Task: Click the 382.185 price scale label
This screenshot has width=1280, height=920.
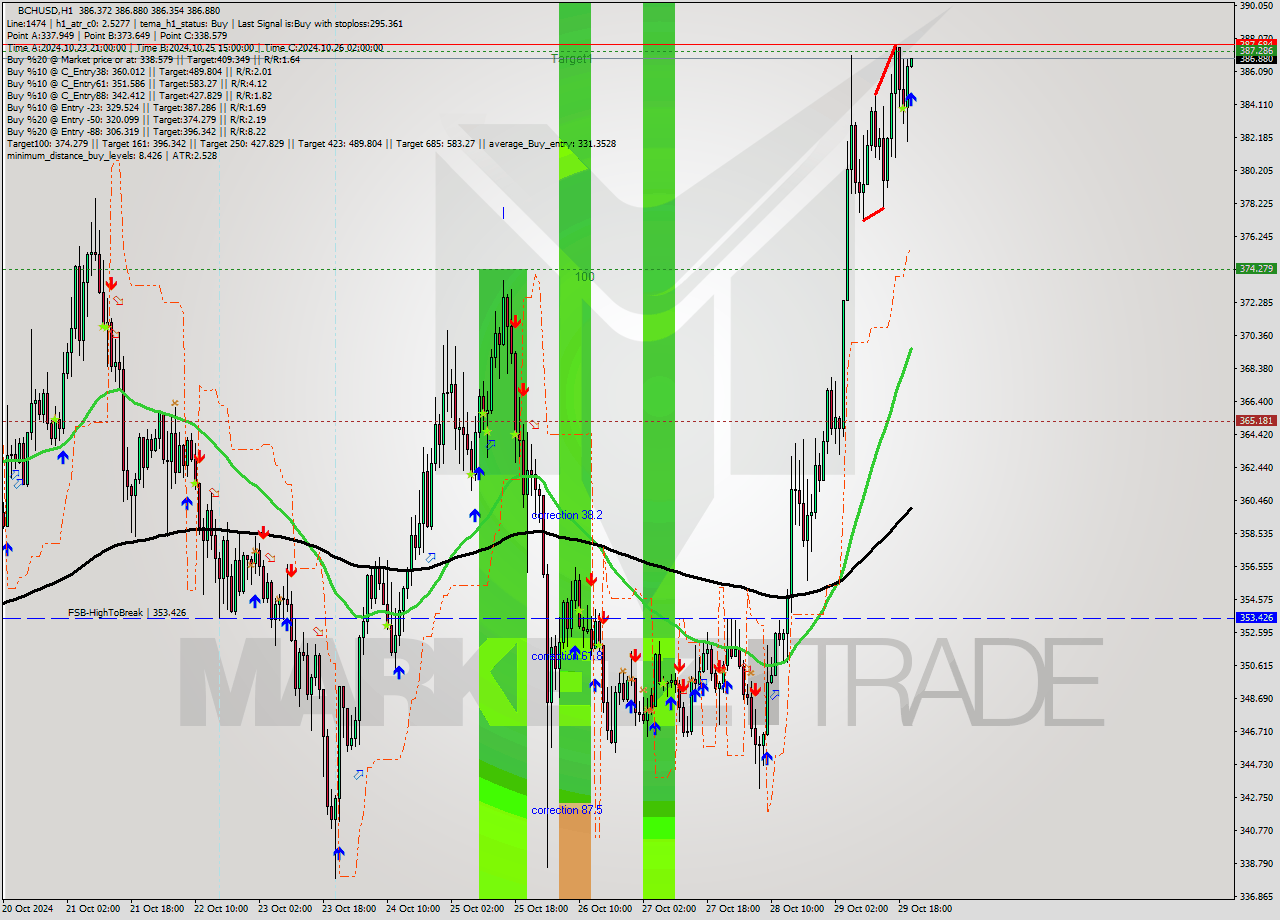Action: (x=1256, y=138)
